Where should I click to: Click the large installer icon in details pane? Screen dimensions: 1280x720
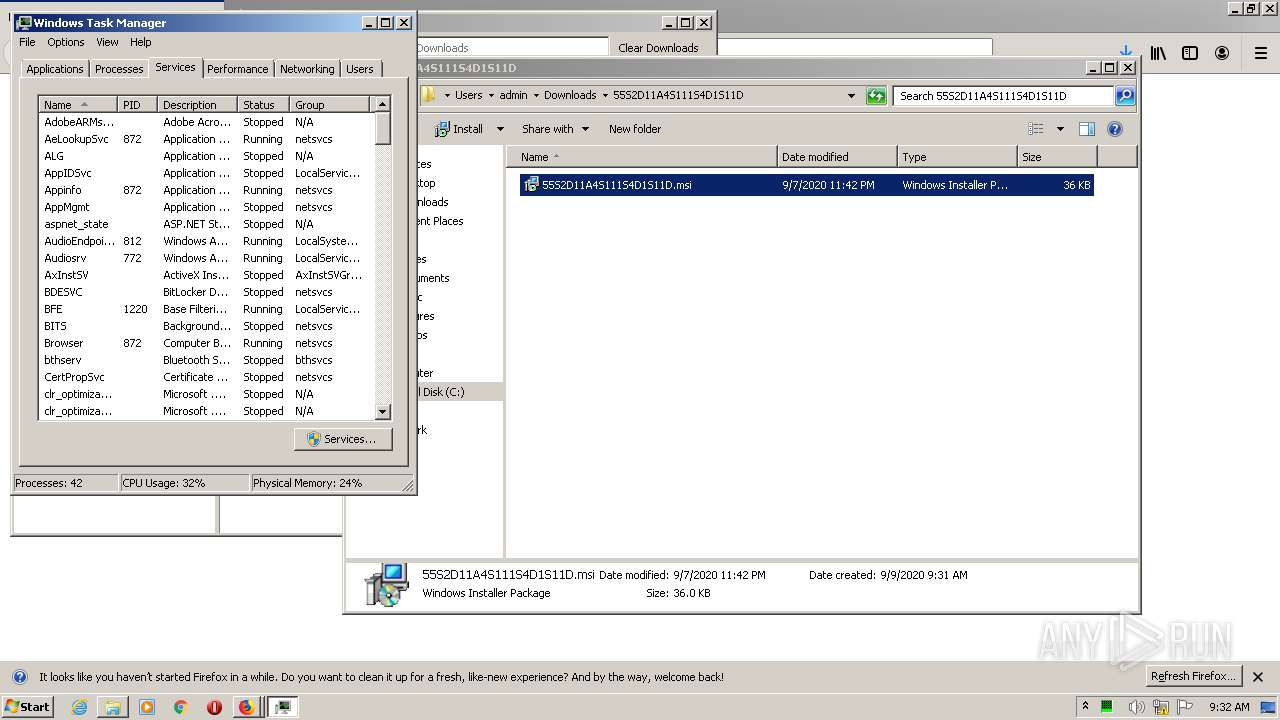coord(385,585)
